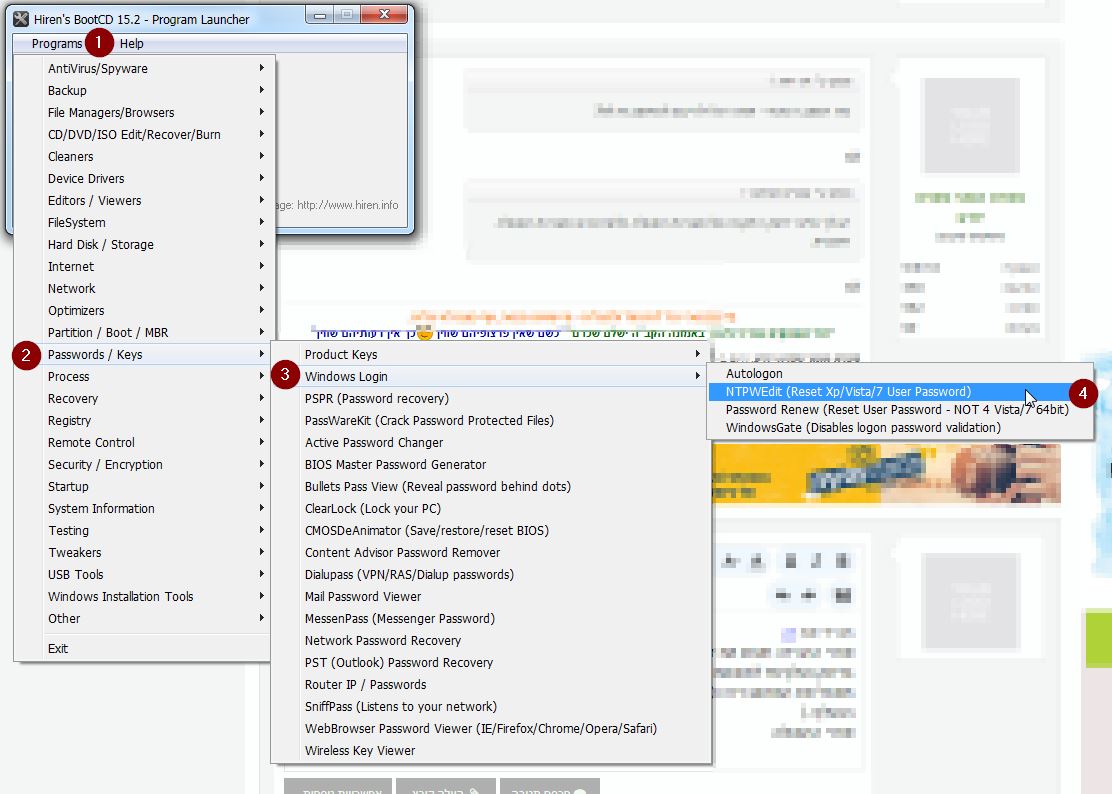Launch Dialupass VPN/RAS passwords tool
This screenshot has width=1112, height=794.
tap(491, 574)
